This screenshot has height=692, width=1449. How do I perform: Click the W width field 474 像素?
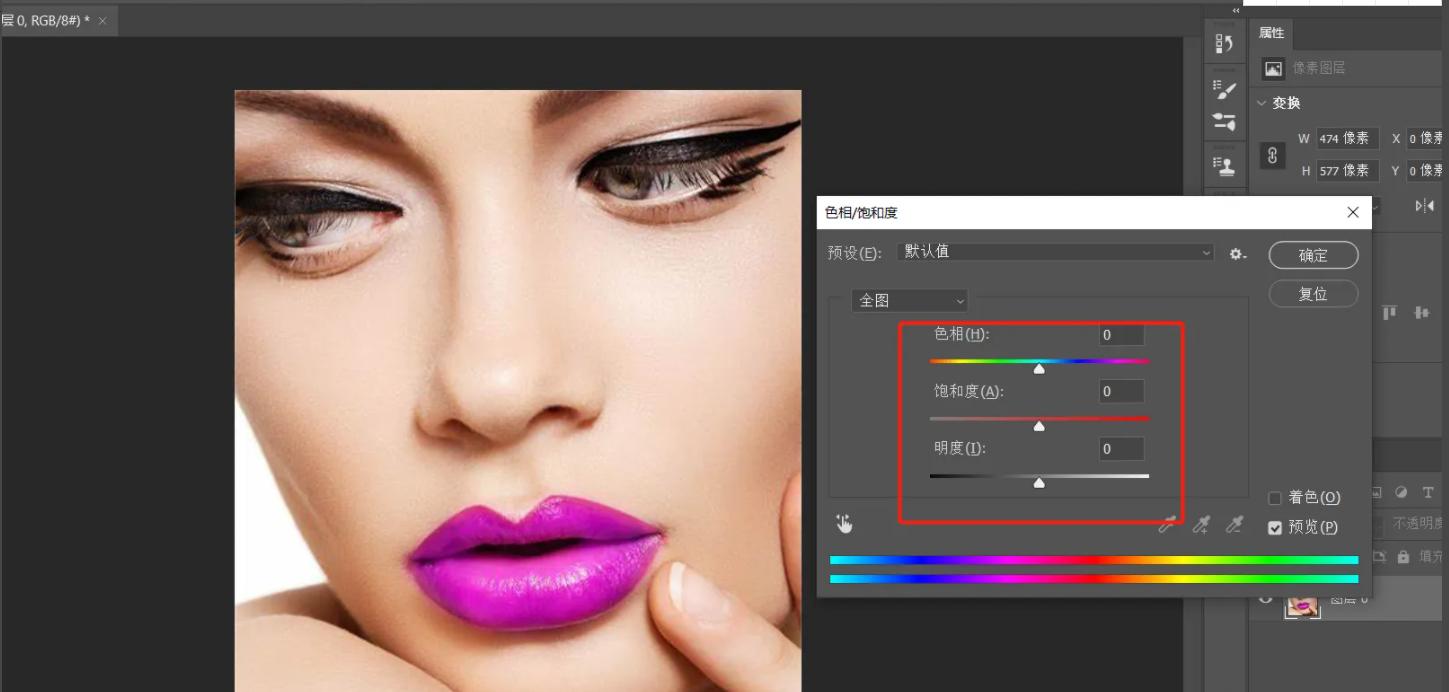(x=1347, y=139)
